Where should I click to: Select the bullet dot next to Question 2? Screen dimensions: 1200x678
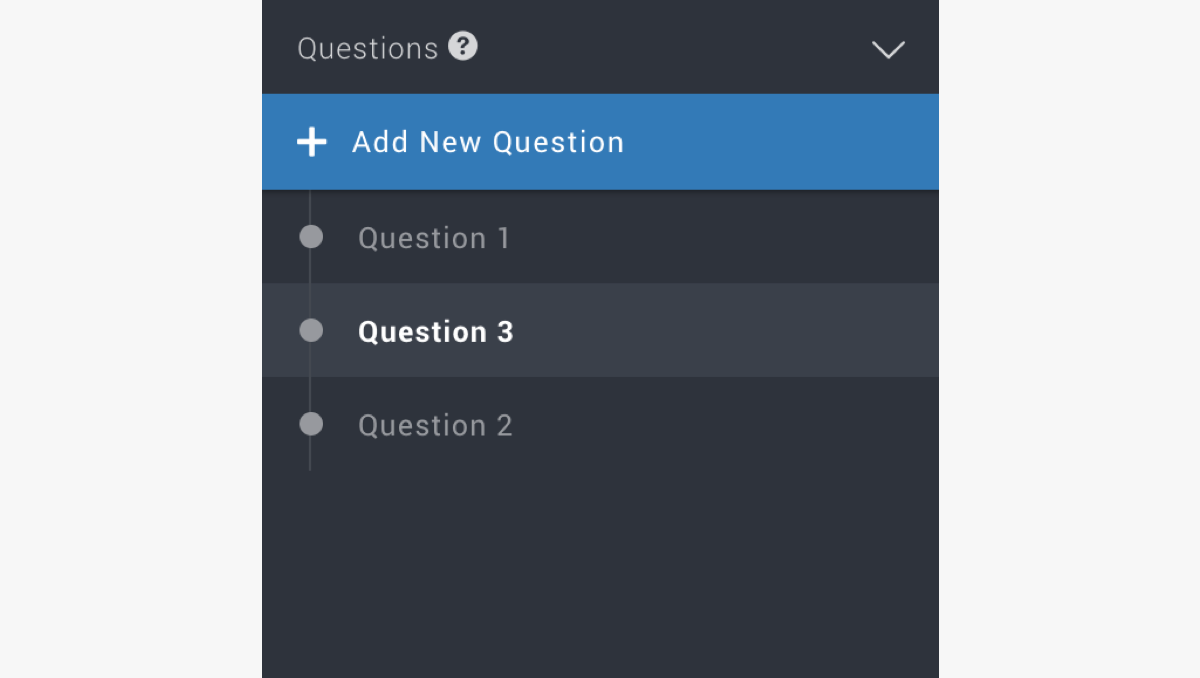pyautogui.click(x=311, y=424)
